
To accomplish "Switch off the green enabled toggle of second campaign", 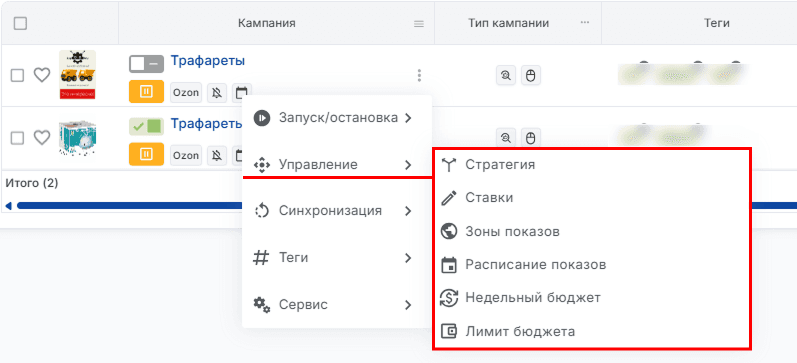I will [146, 126].
